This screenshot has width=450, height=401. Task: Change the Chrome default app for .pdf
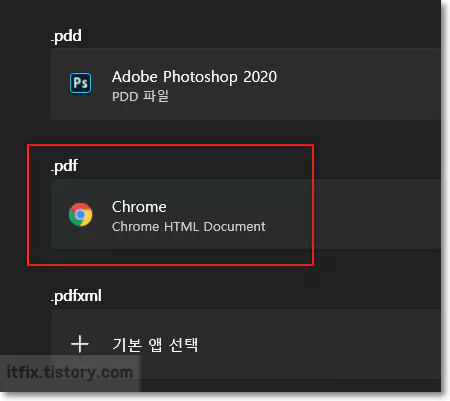point(245,214)
